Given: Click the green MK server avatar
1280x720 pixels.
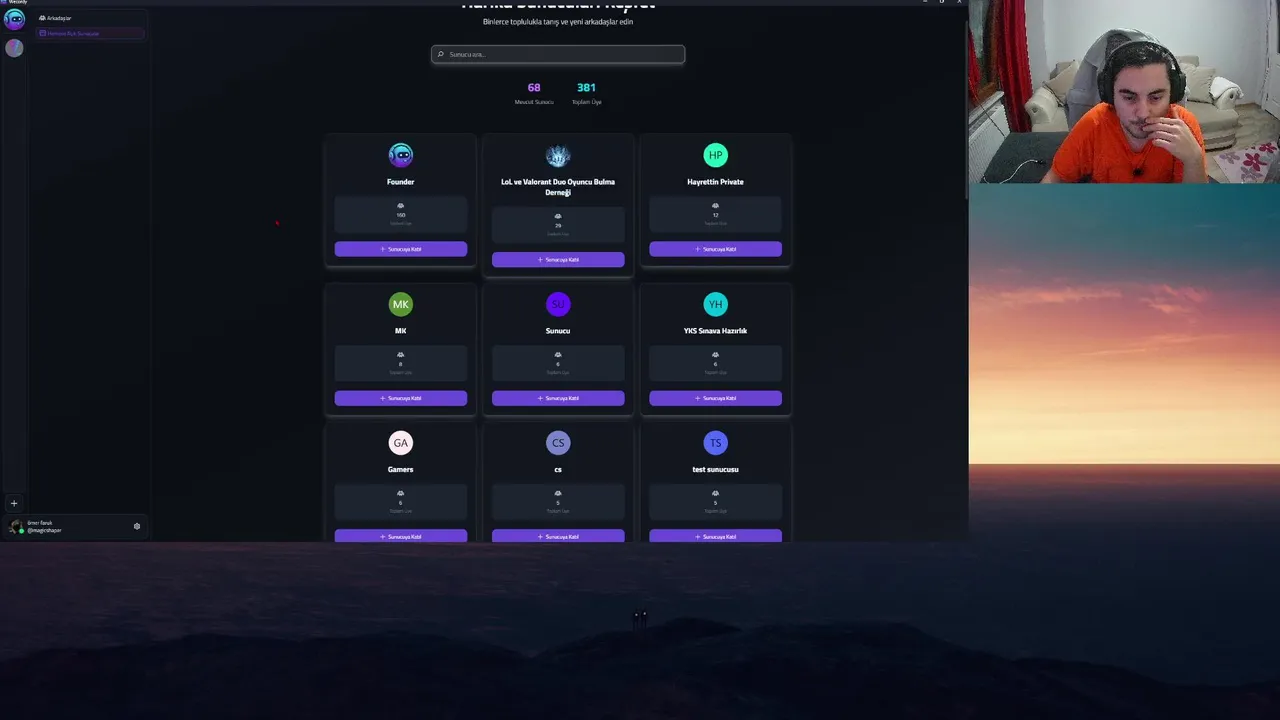Looking at the screenshot, I should pos(401,304).
